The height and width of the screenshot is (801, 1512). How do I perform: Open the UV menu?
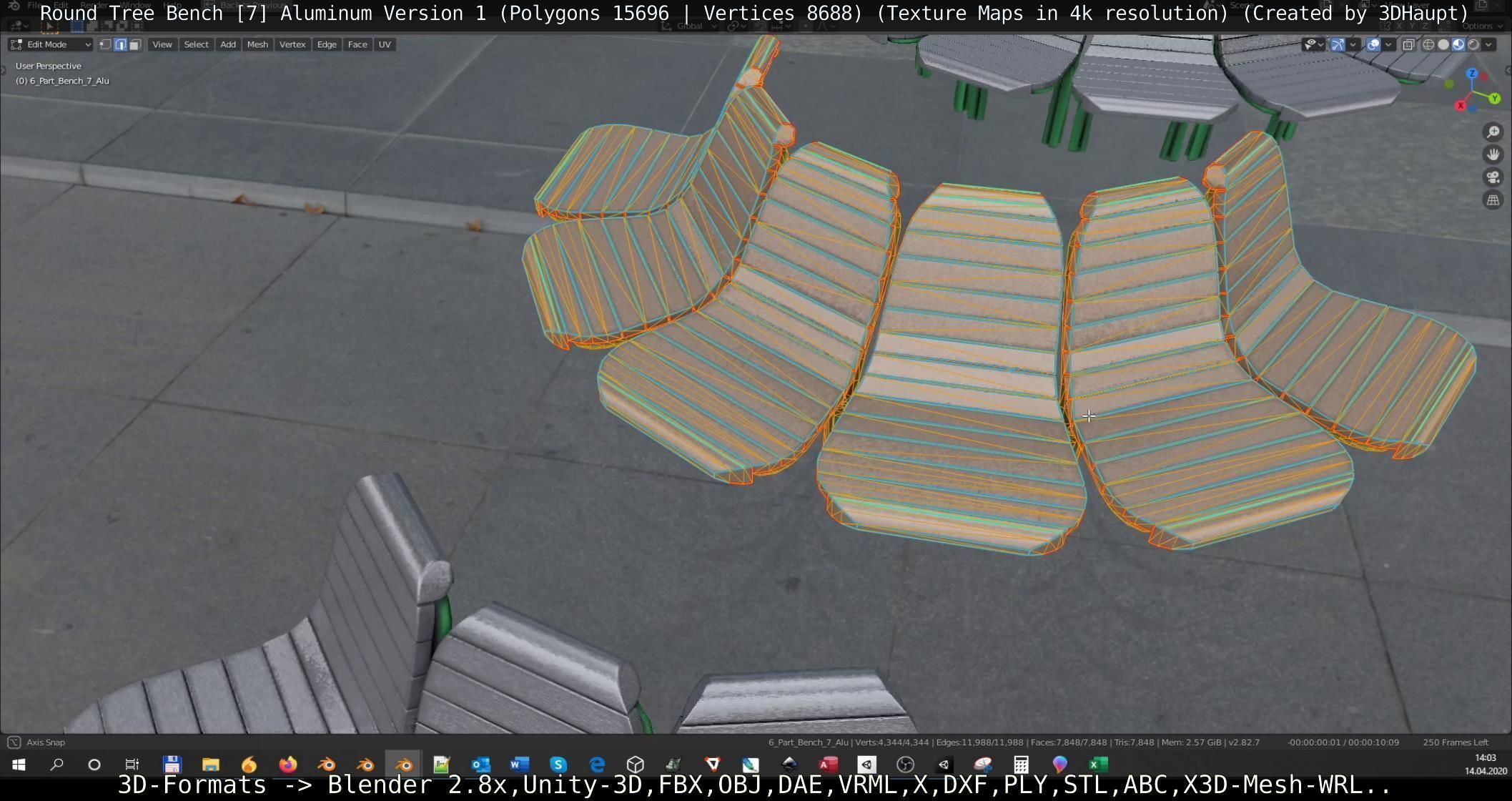385,44
